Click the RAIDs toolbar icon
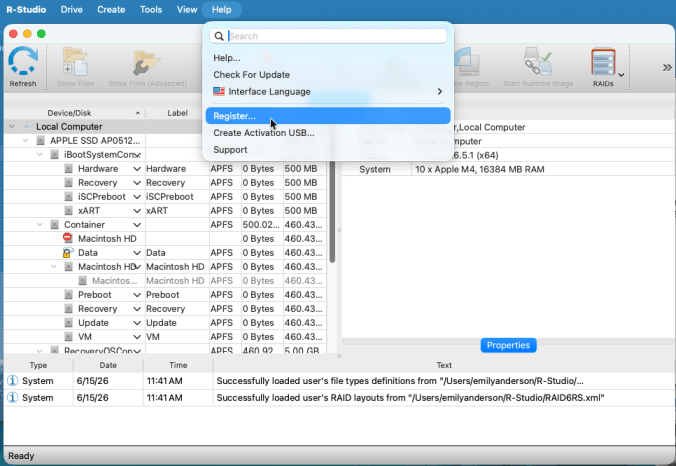Image resolution: width=676 pixels, height=466 pixels. 603,62
